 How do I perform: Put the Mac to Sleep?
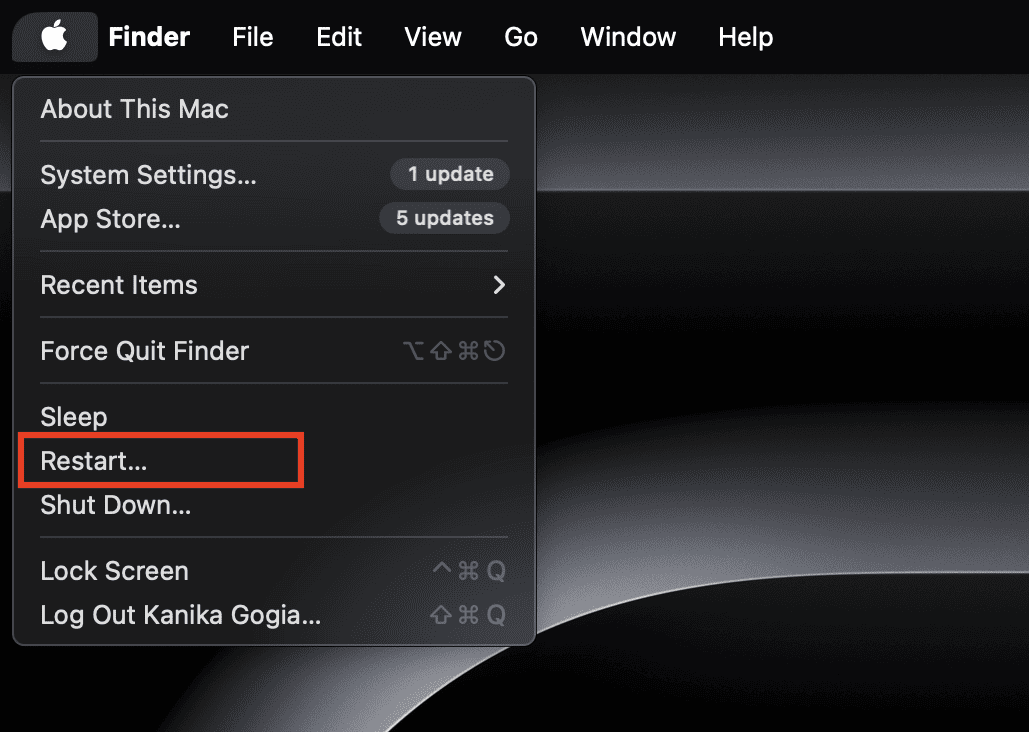74,417
